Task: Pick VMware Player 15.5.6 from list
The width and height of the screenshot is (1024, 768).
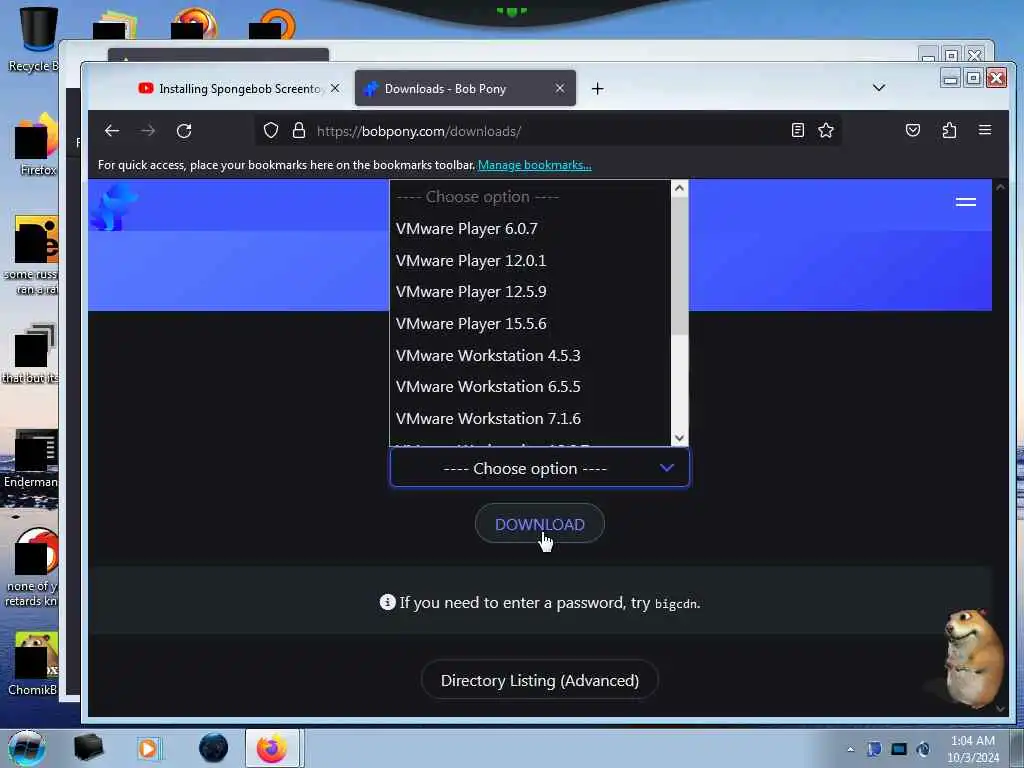Action: (x=530, y=323)
